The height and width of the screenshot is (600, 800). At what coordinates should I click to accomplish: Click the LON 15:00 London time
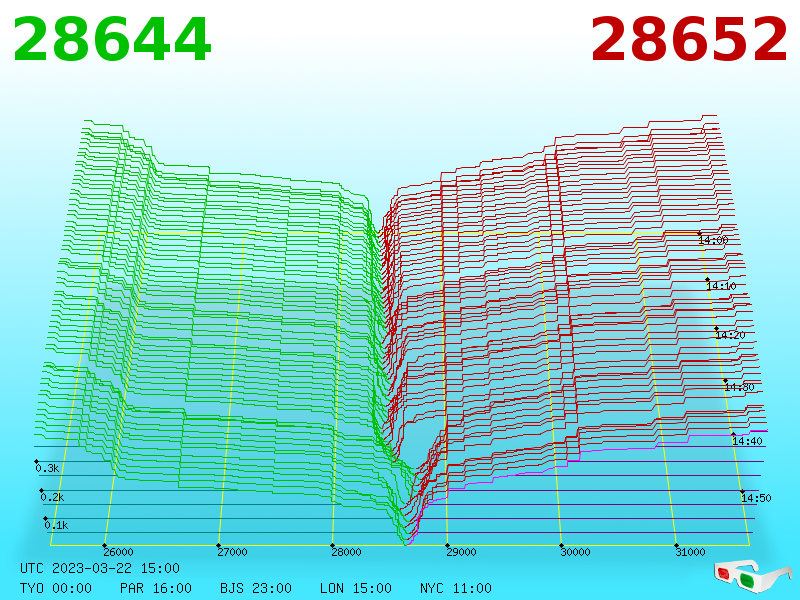[356, 588]
